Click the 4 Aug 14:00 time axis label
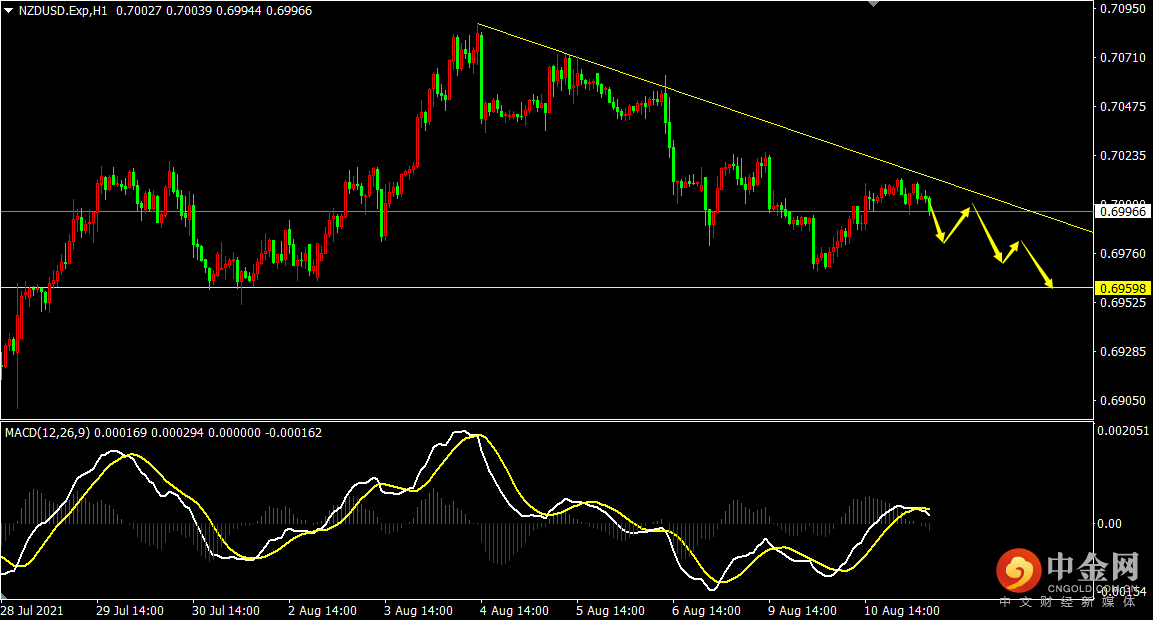Image resolution: width=1153 pixels, height=620 pixels. point(514,610)
